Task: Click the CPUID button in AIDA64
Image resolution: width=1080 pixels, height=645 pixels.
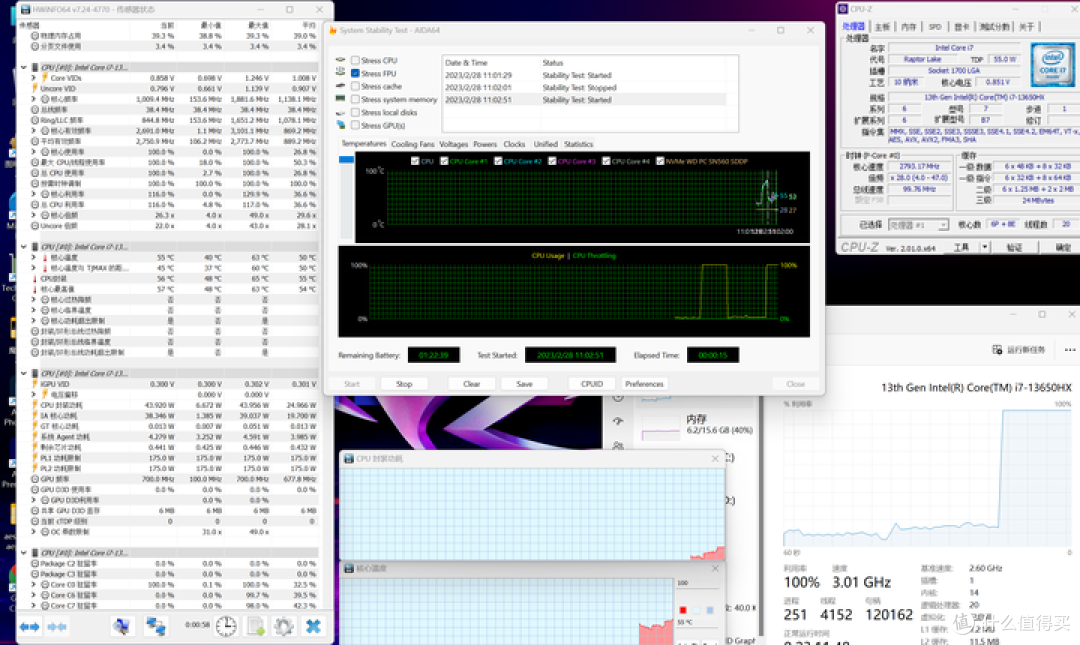Action: 592,384
